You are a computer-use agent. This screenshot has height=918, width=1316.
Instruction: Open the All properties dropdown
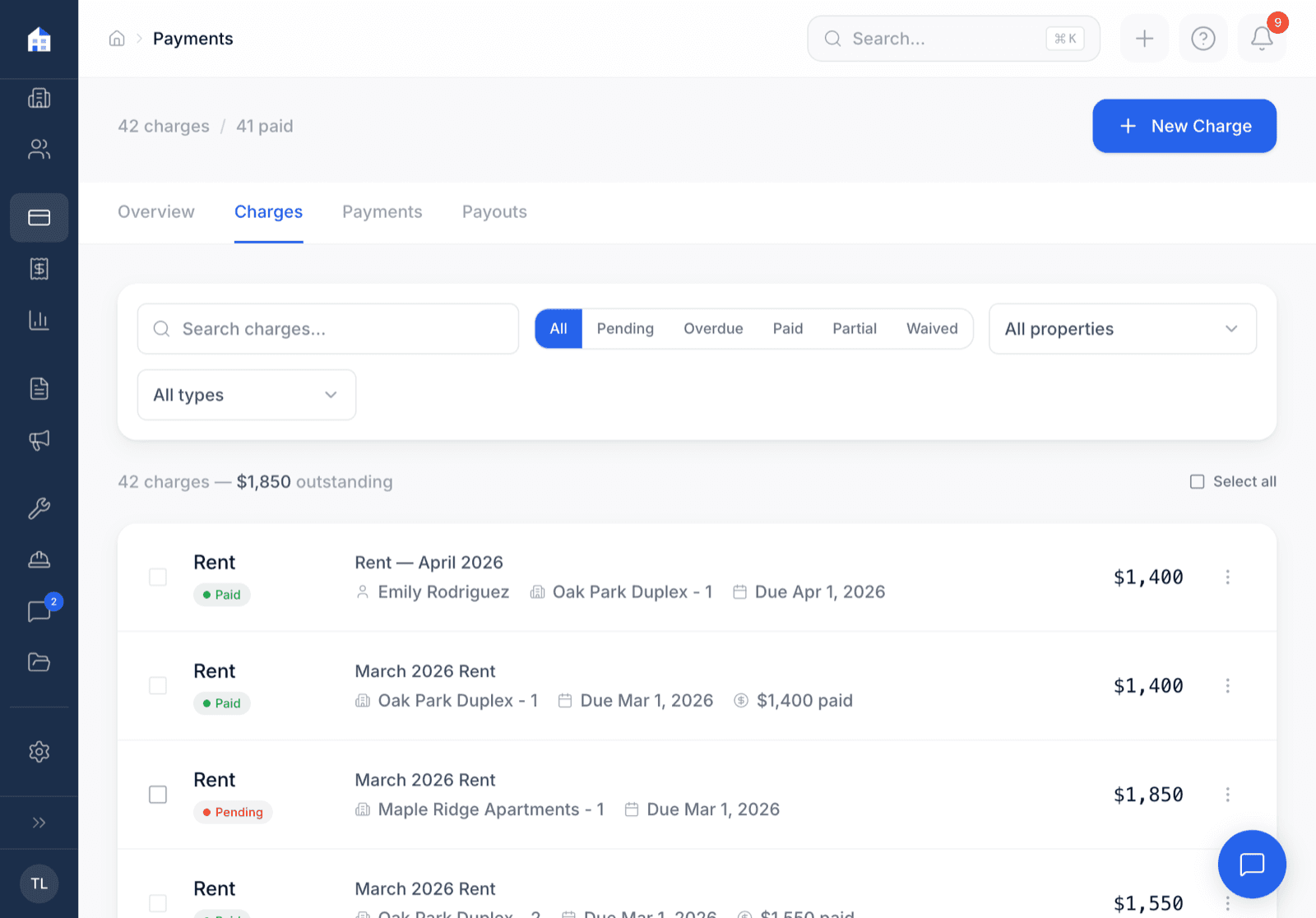(1122, 328)
